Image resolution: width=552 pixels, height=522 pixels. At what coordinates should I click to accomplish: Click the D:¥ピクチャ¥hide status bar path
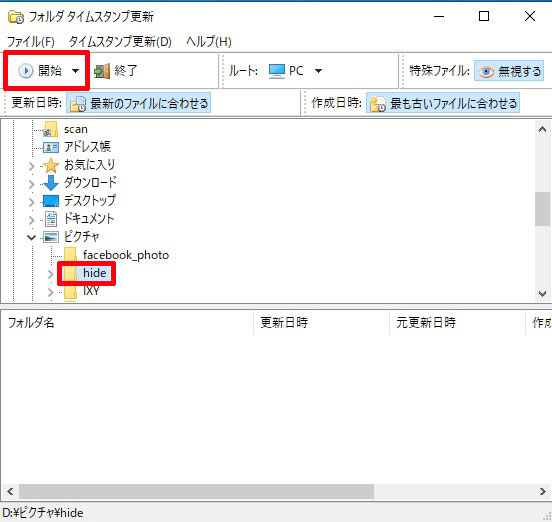(x=43, y=513)
